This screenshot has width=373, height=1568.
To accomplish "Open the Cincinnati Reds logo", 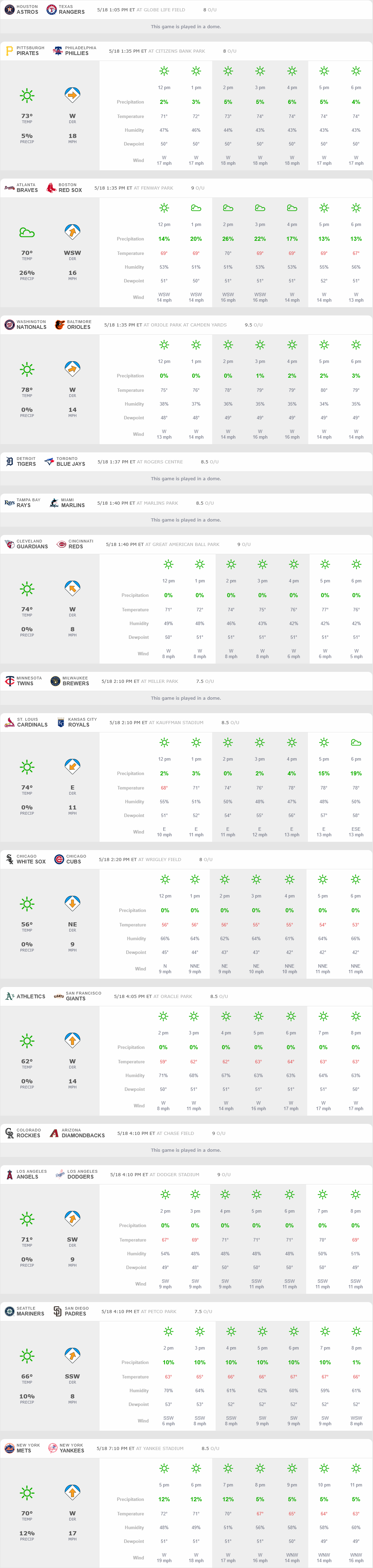I will pyautogui.click(x=62, y=545).
